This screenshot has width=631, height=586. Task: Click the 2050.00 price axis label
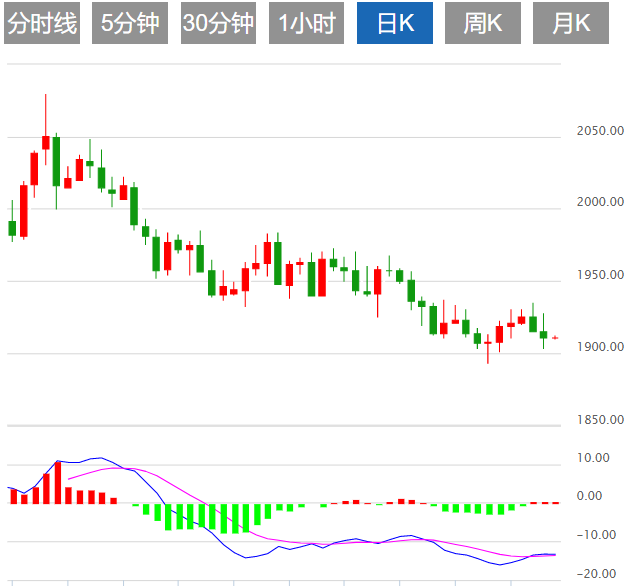click(600, 131)
